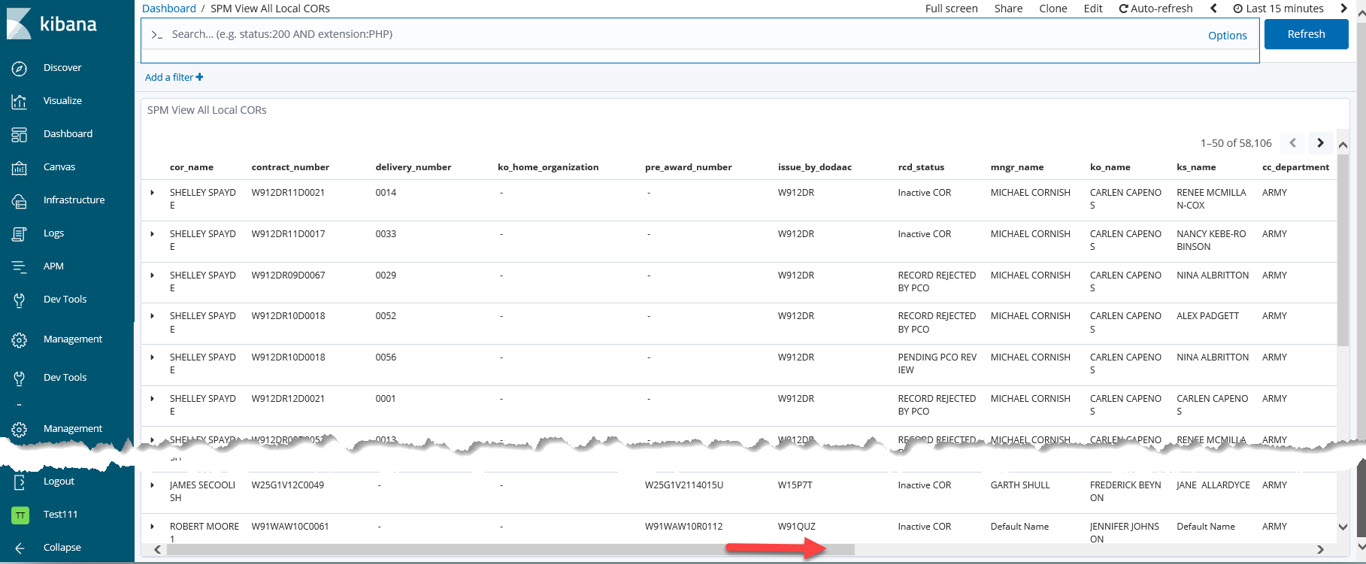Expand the row with delivery number 0029
Image resolution: width=1366 pixels, height=564 pixels.
click(x=152, y=275)
